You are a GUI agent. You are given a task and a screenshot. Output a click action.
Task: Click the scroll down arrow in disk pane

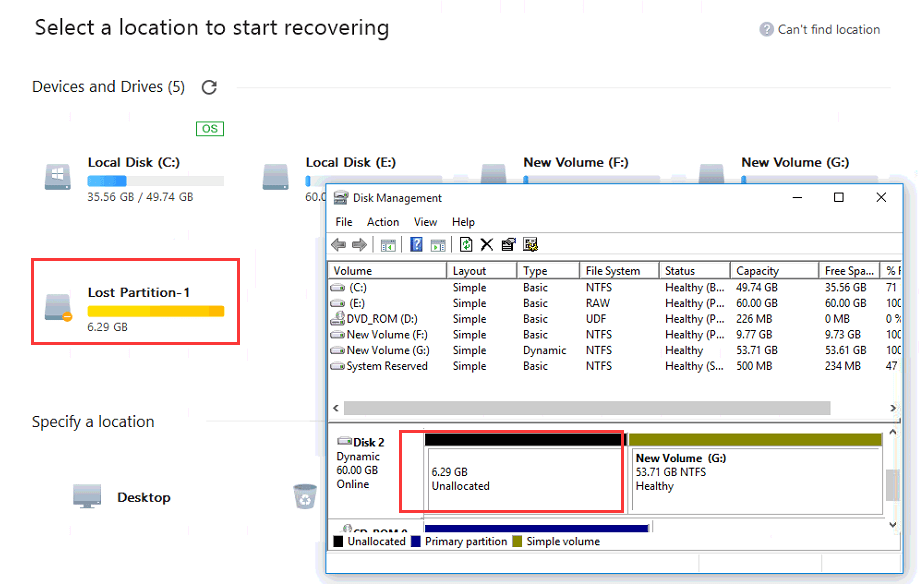[893, 524]
